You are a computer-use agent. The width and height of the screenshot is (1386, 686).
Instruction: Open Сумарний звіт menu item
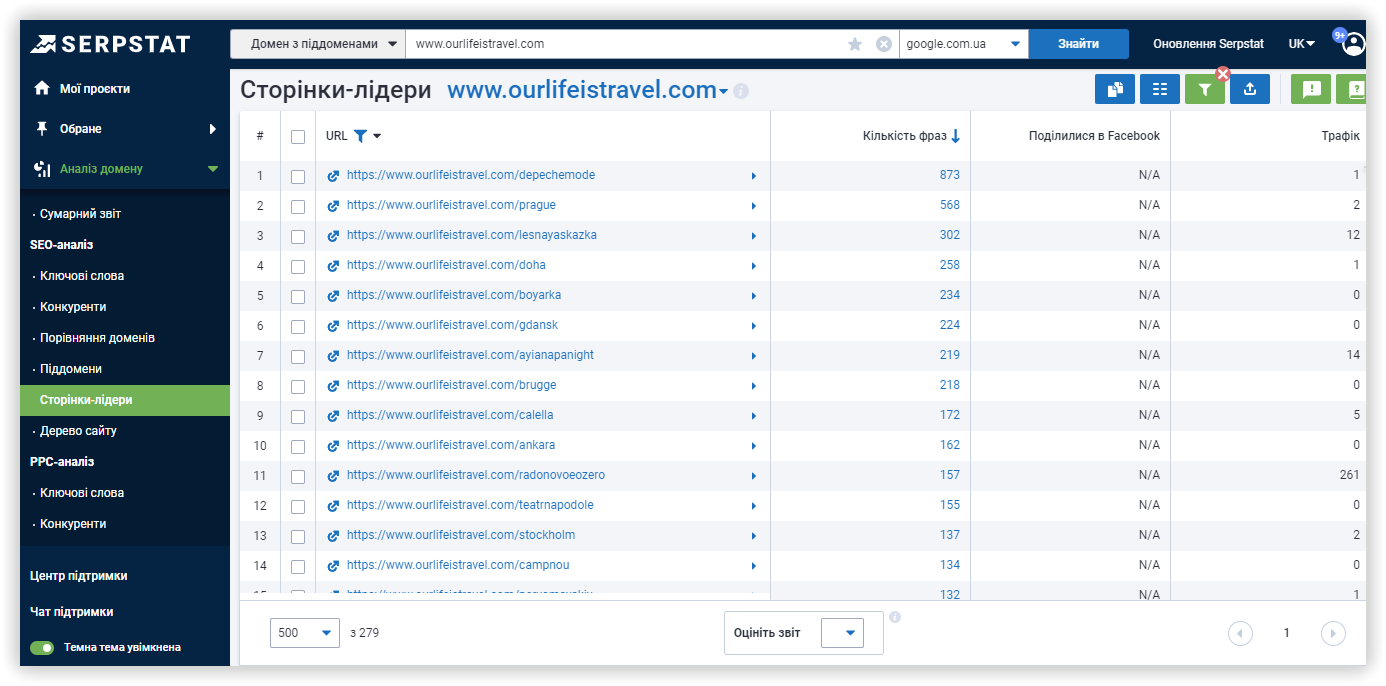pyautogui.click(x=80, y=214)
